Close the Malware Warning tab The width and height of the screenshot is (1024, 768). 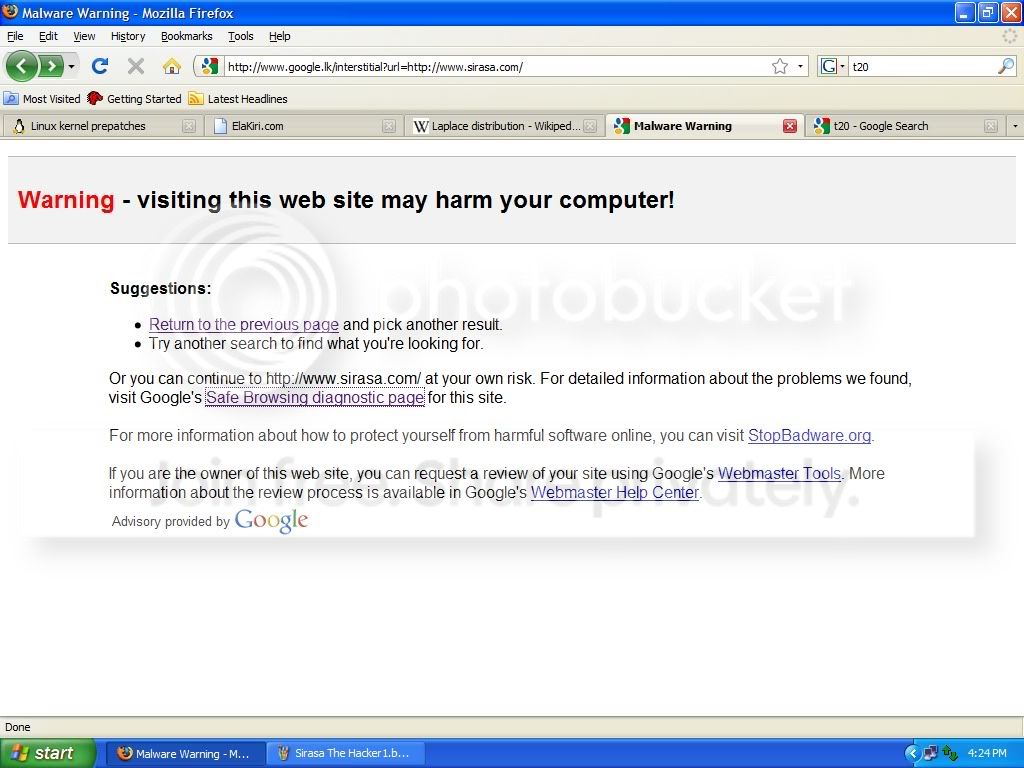point(790,126)
